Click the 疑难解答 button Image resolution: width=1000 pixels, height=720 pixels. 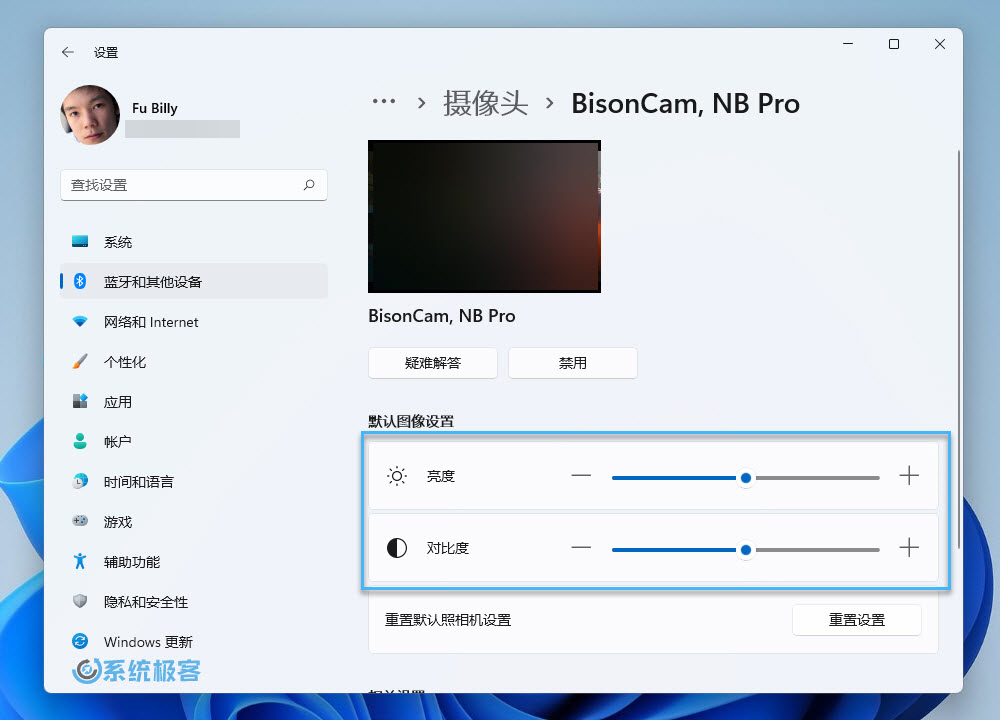tap(432, 363)
